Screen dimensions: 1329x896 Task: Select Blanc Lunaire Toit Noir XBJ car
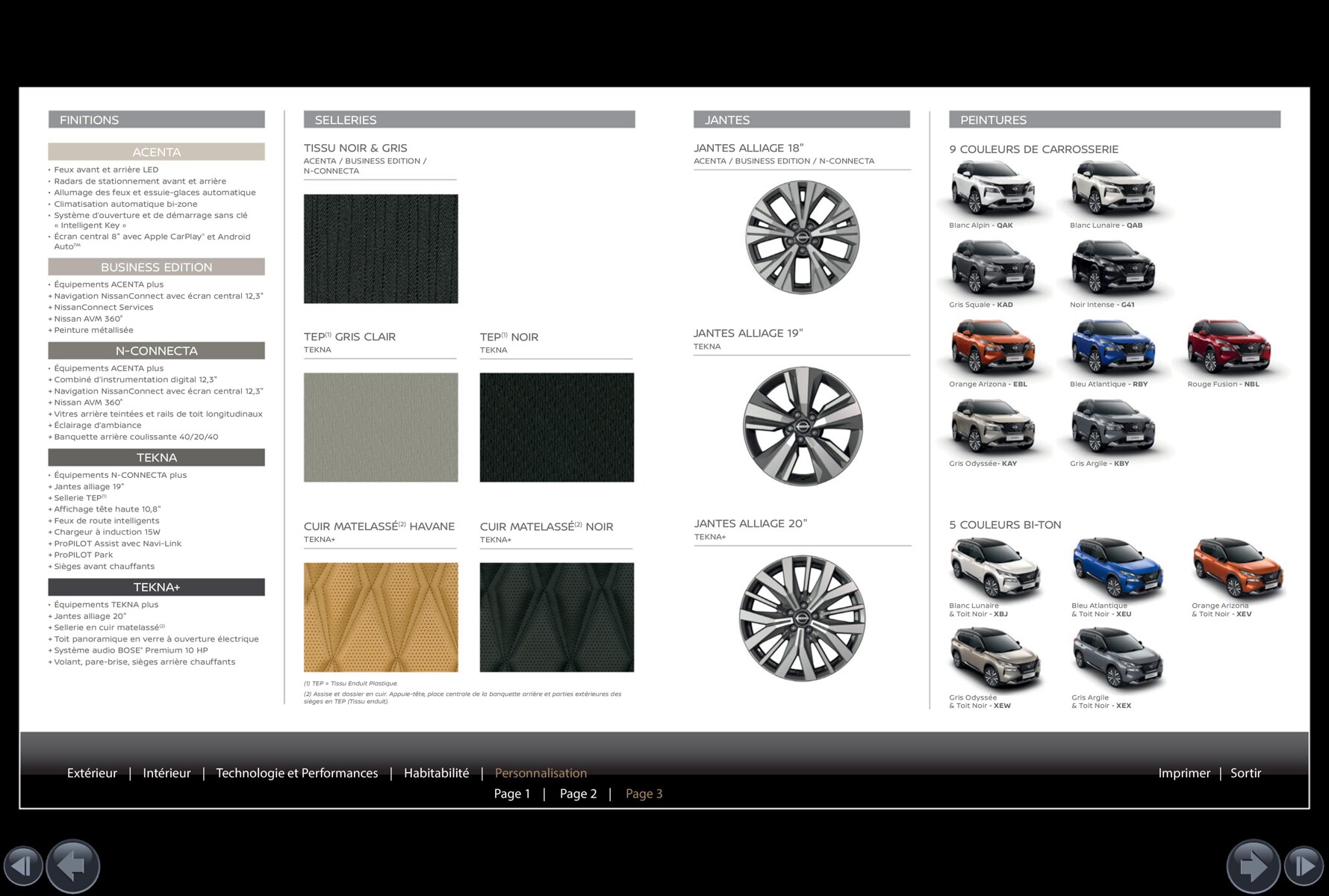click(x=995, y=569)
